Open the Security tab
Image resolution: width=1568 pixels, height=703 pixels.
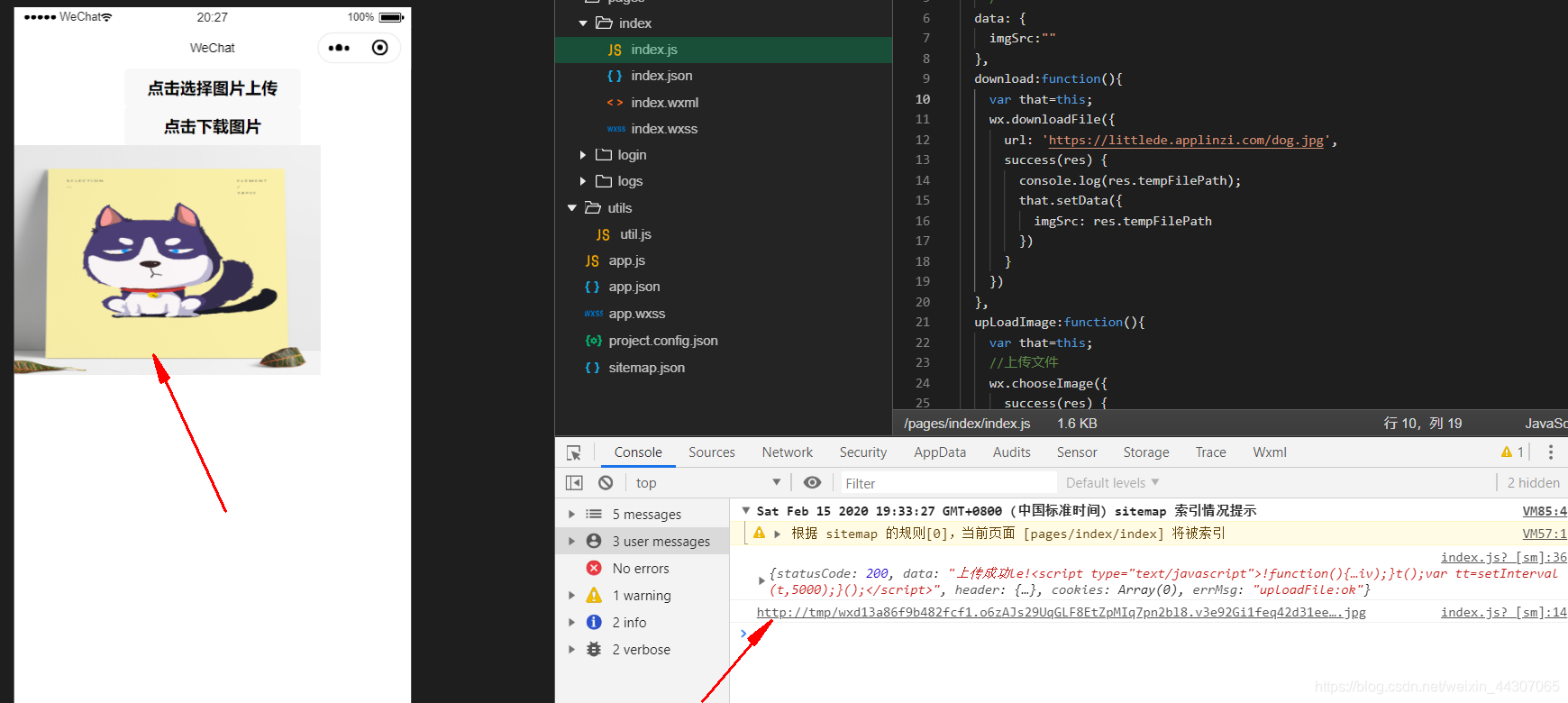863,452
